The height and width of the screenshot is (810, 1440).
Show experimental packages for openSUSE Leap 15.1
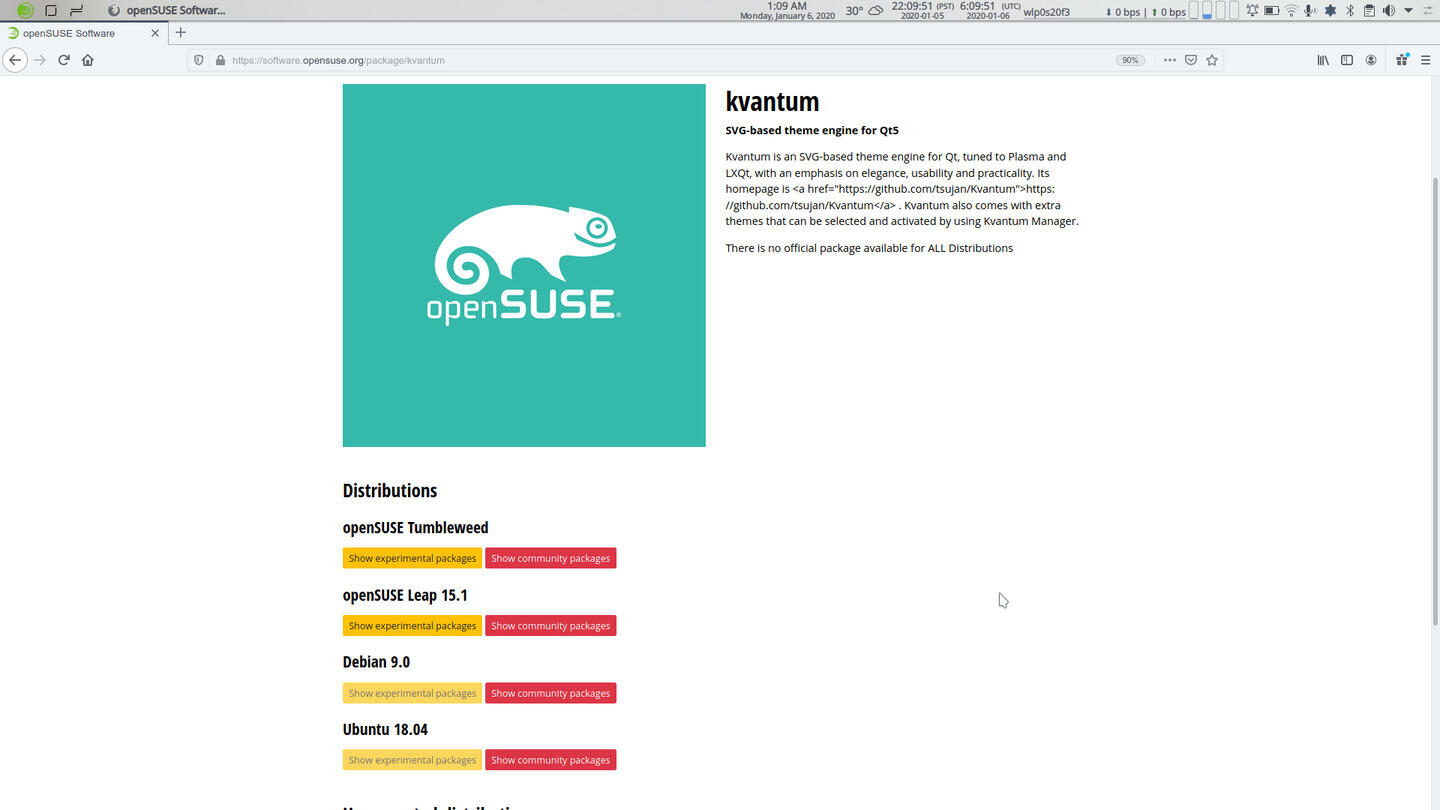coord(412,625)
